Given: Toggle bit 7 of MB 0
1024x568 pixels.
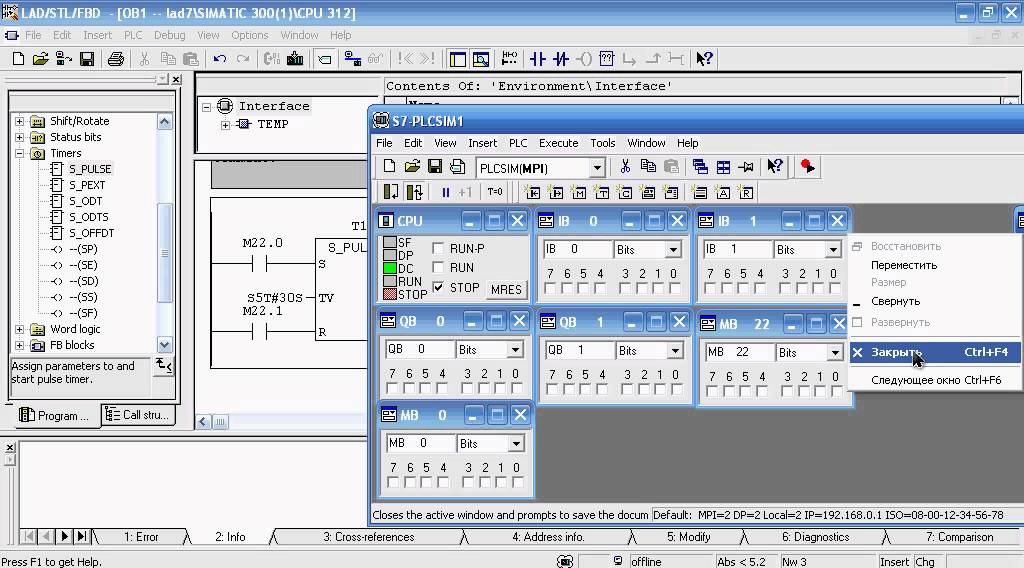Looking at the screenshot, I should point(393,482).
